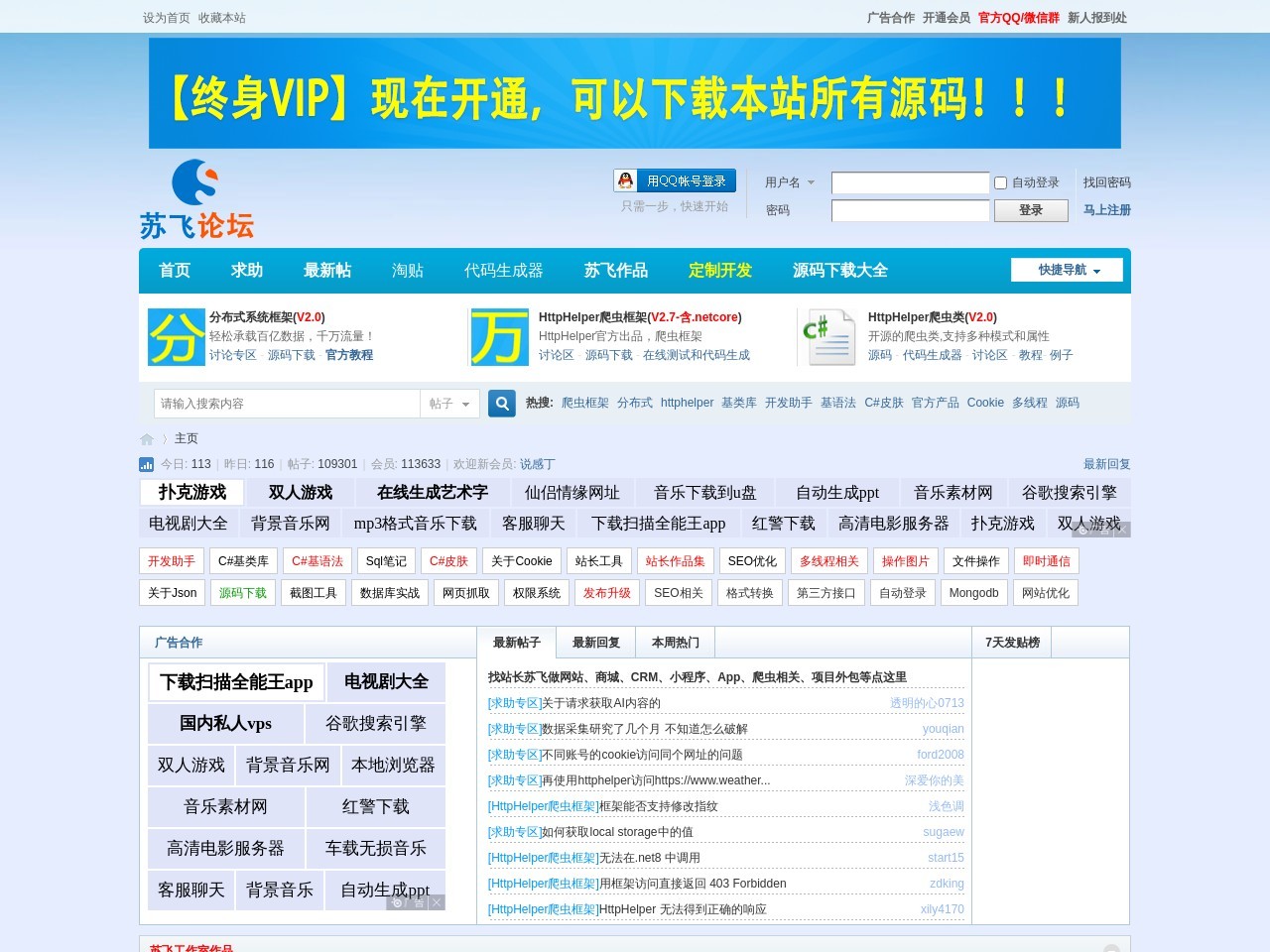Open 开通会员 top link
Screen dimensions: 1270x952
coord(947,18)
